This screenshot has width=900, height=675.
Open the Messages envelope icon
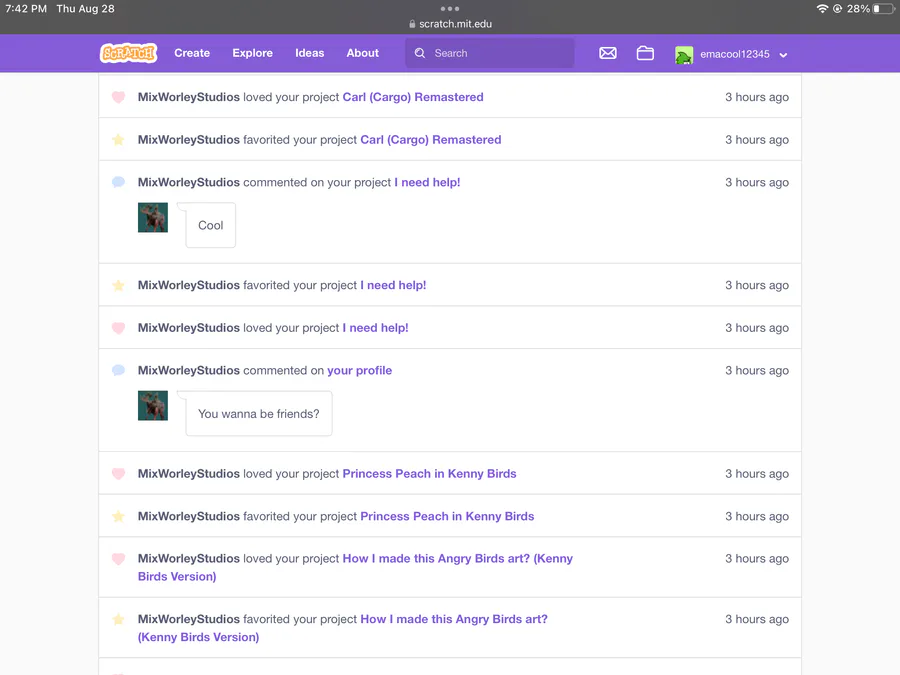point(608,53)
